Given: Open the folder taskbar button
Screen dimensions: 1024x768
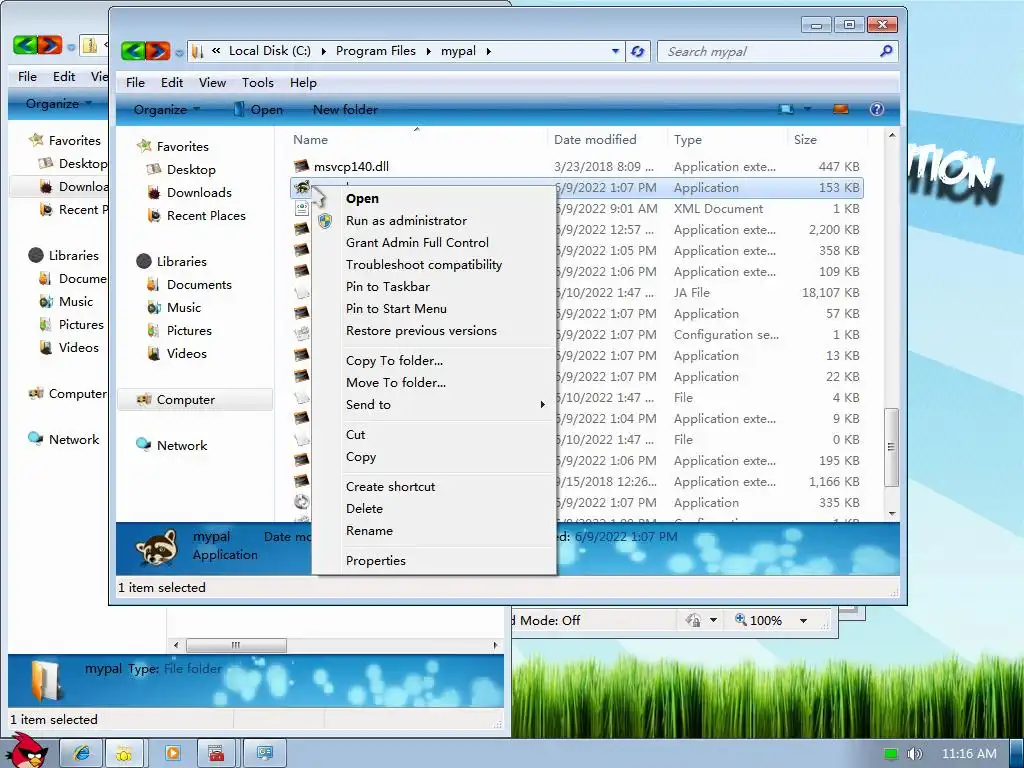Looking at the screenshot, I should point(126,753).
